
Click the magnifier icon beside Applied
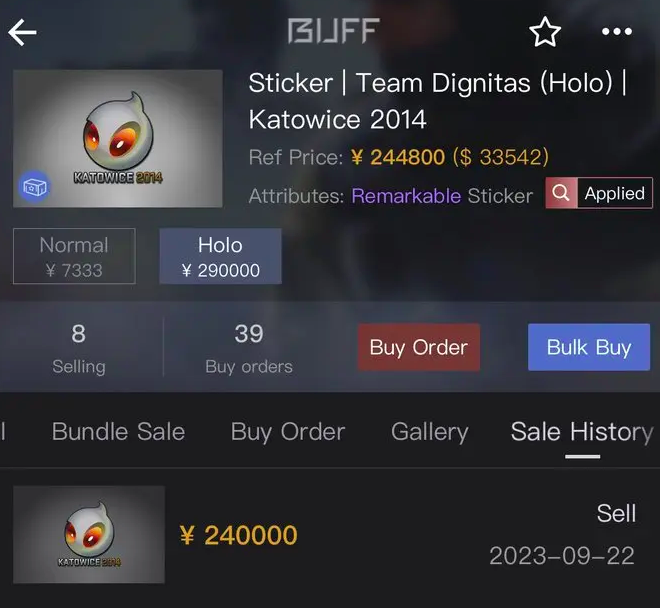tap(562, 193)
